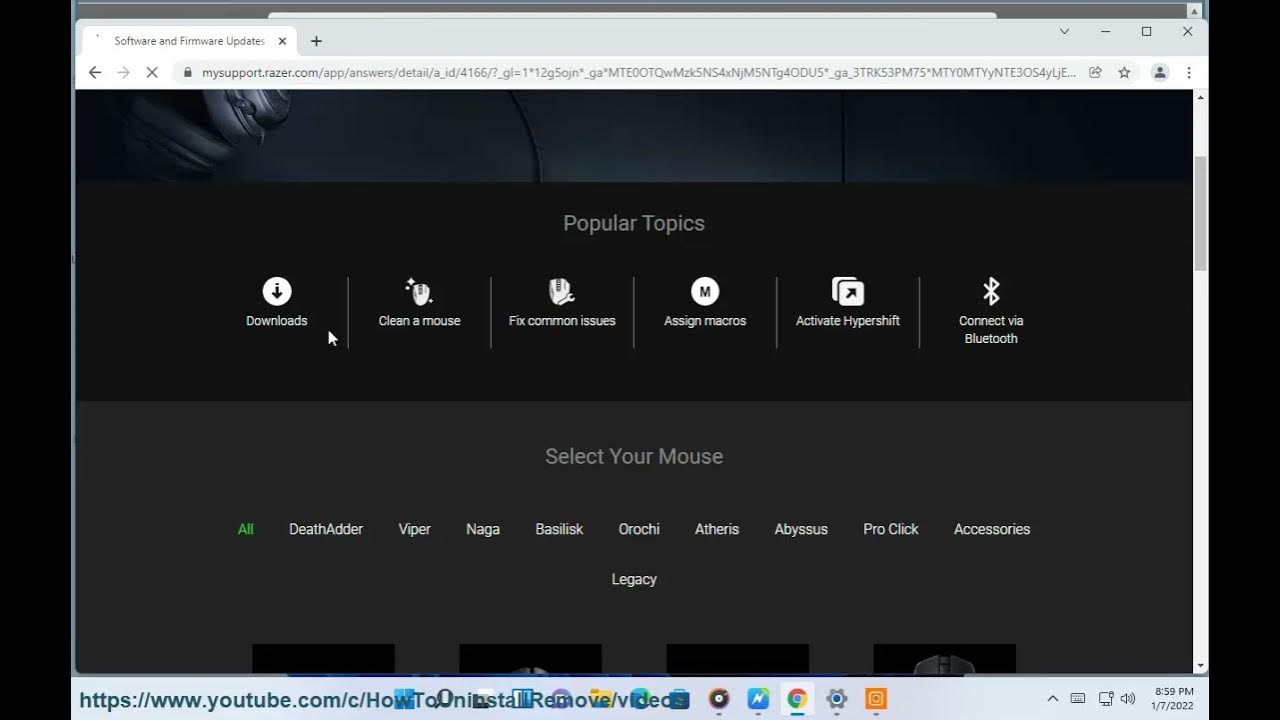Go back using browser back arrow
Viewport: 1280px width, 720px height.
(95, 72)
